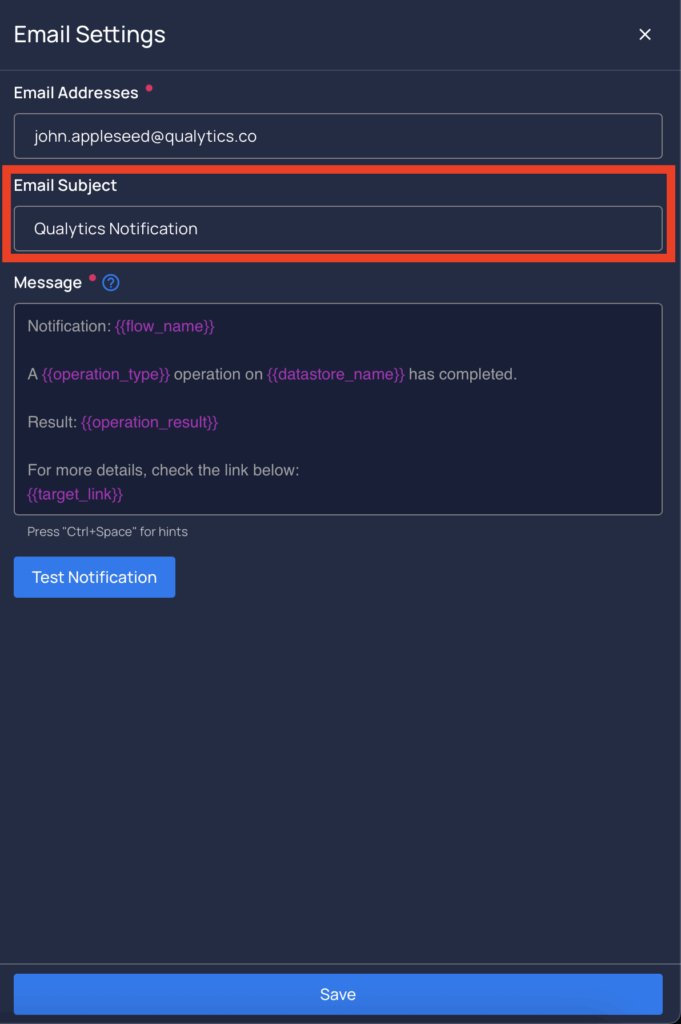
Task: Click the Qualytics Notification subject text
Action: point(116,229)
